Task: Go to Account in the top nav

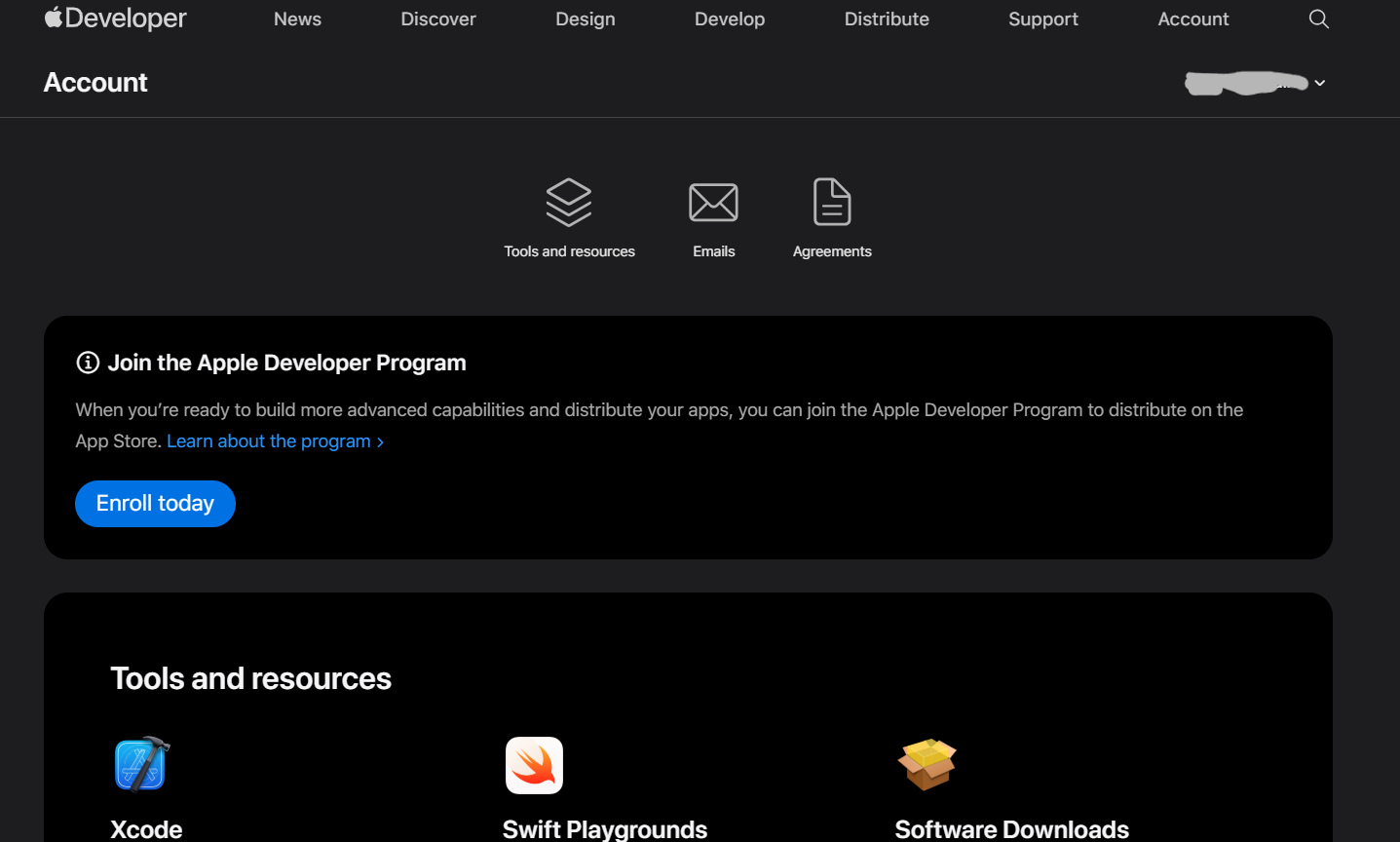Action: (x=1192, y=19)
